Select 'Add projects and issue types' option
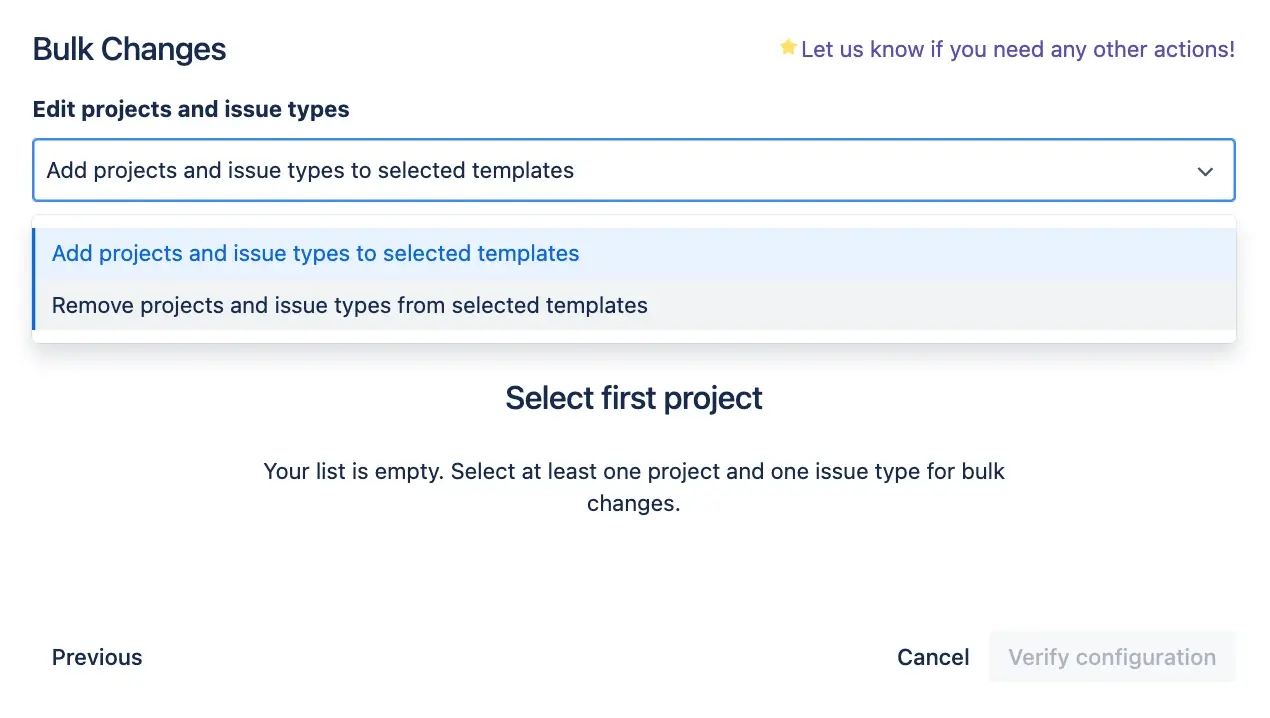This screenshot has height=718, width=1270. (315, 254)
